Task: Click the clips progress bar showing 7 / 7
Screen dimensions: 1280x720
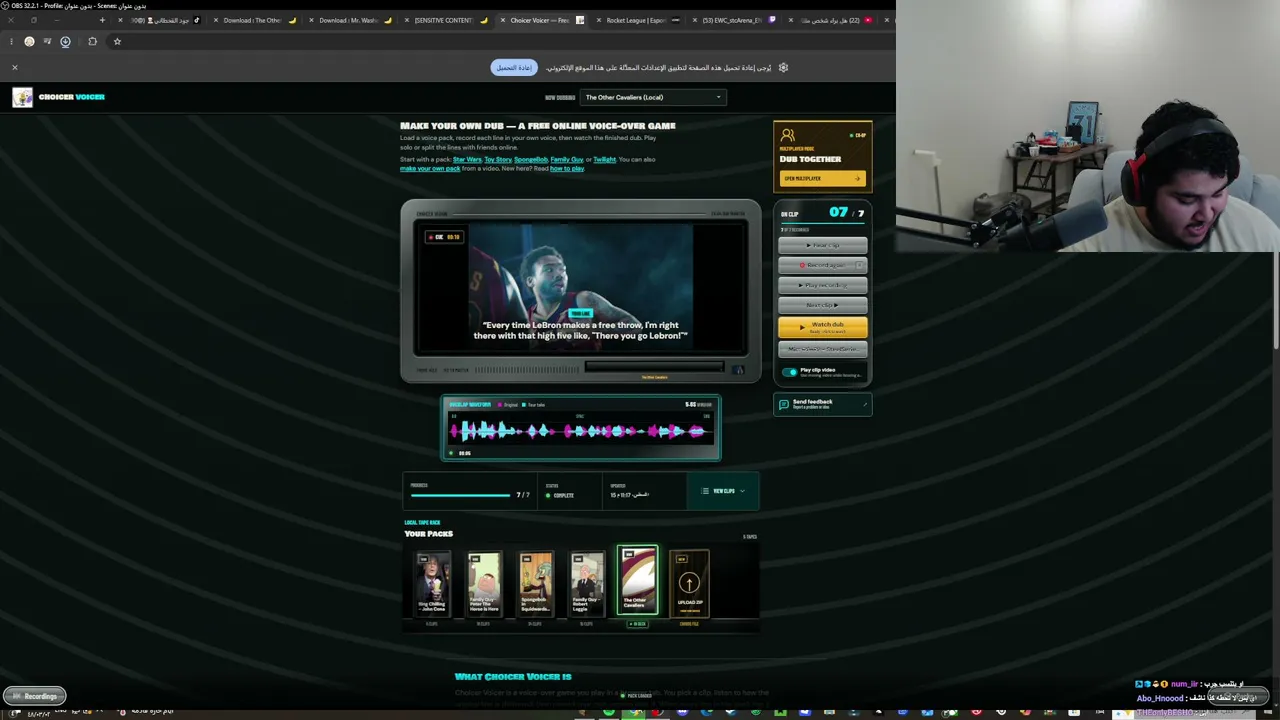Action: click(x=461, y=495)
